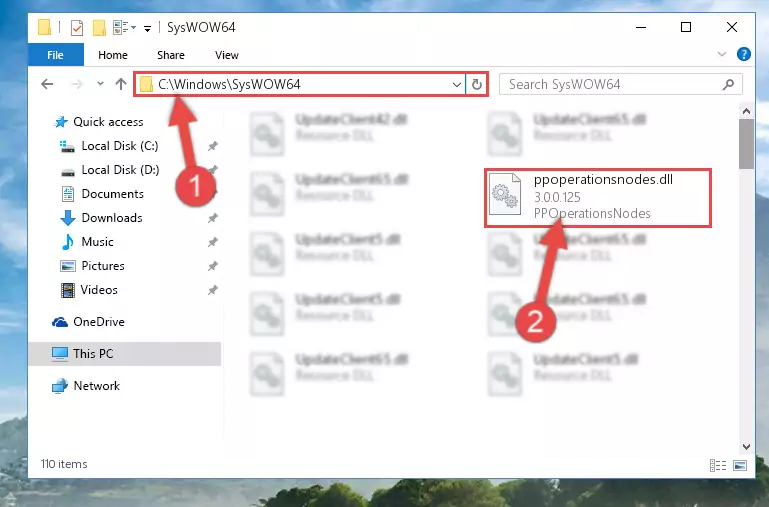Switch to the Home ribbon tab
This screenshot has height=507, width=769.
pos(113,55)
